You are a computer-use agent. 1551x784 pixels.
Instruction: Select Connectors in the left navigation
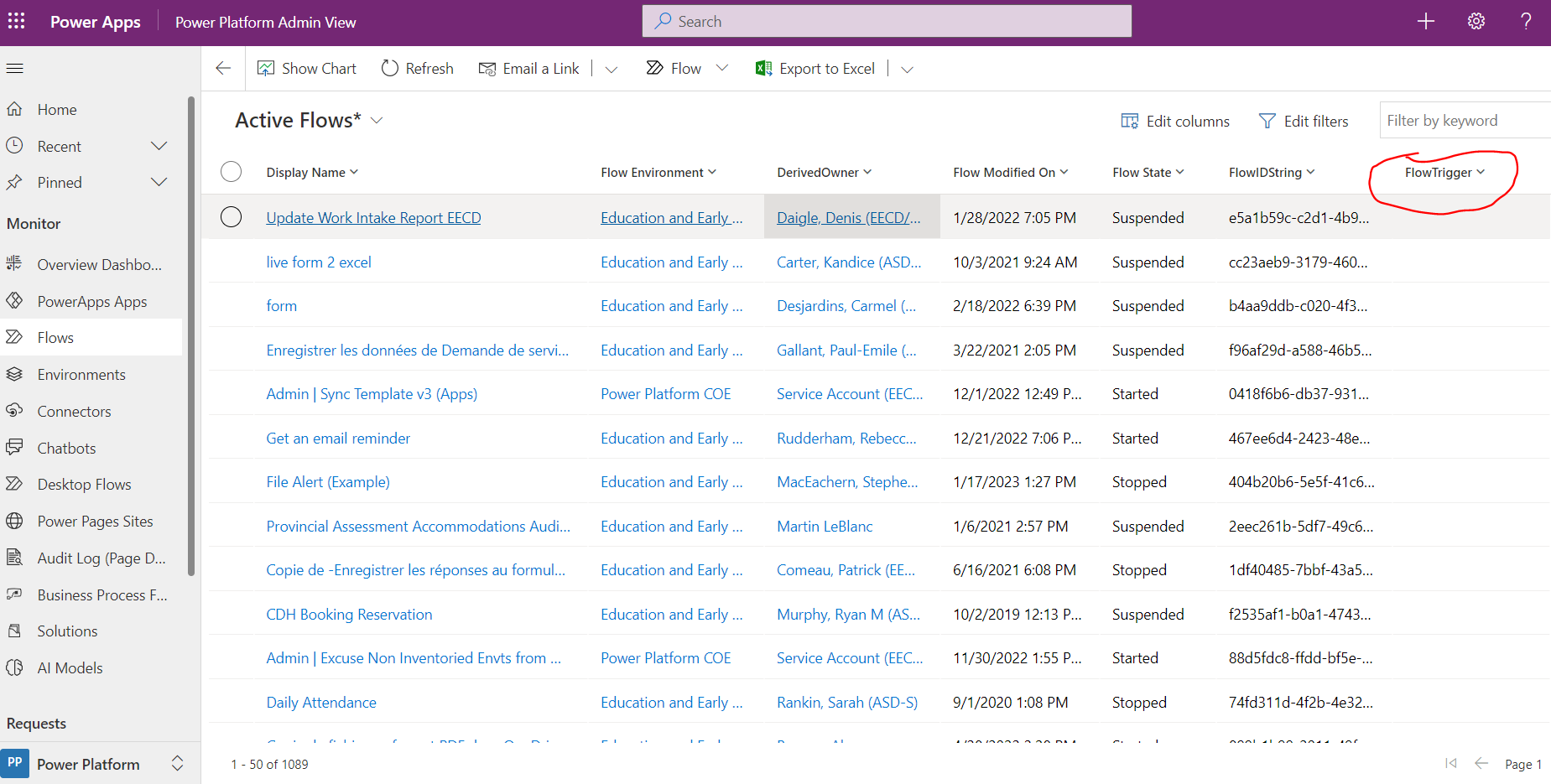point(74,411)
